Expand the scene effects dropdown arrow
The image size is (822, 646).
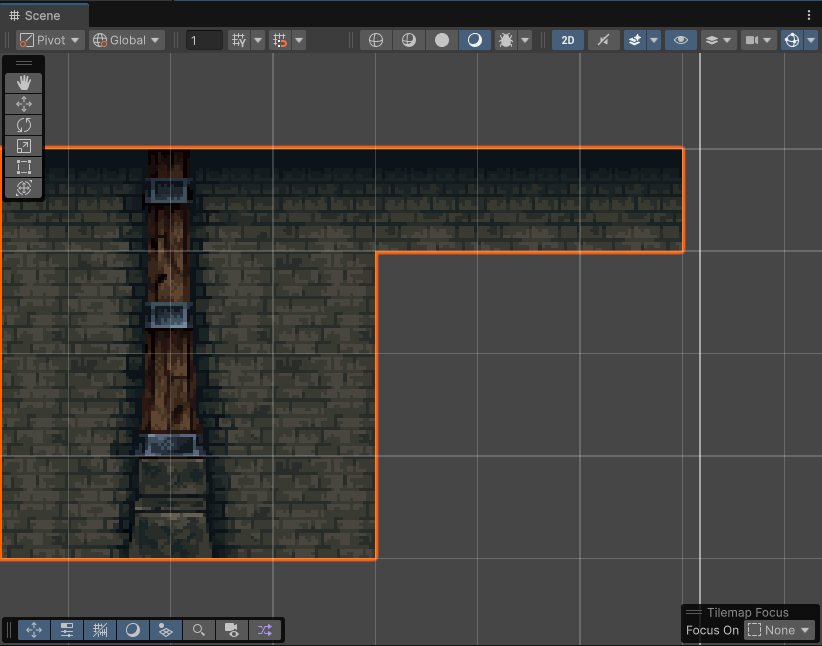pos(654,40)
